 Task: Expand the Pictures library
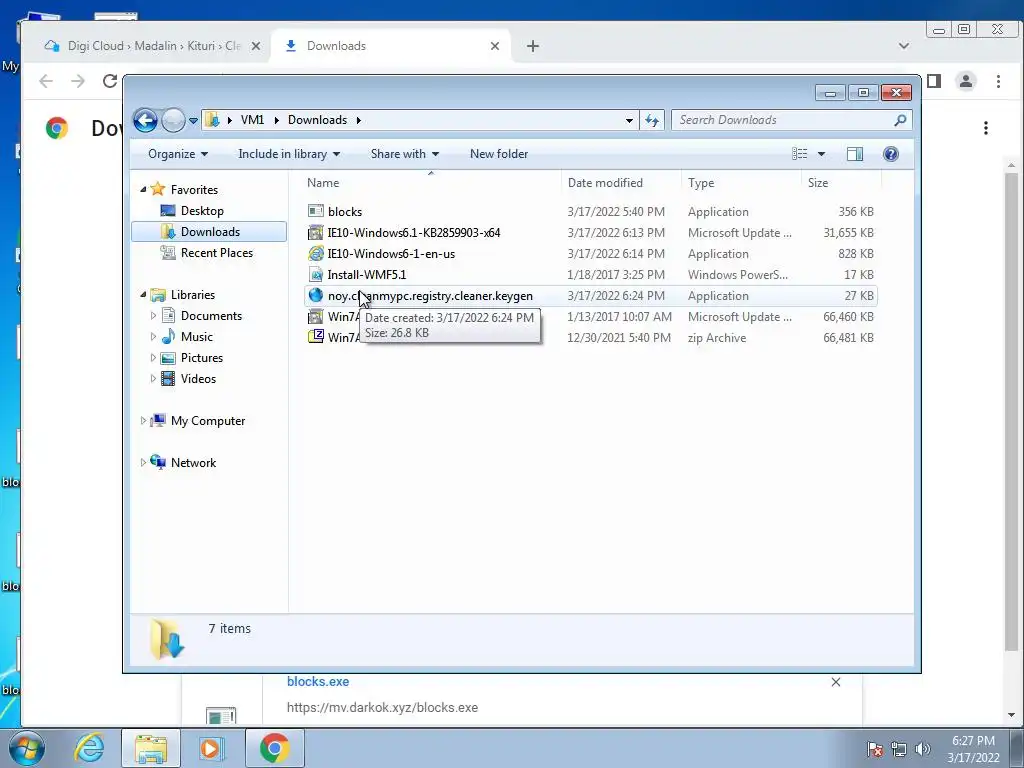(153, 358)
